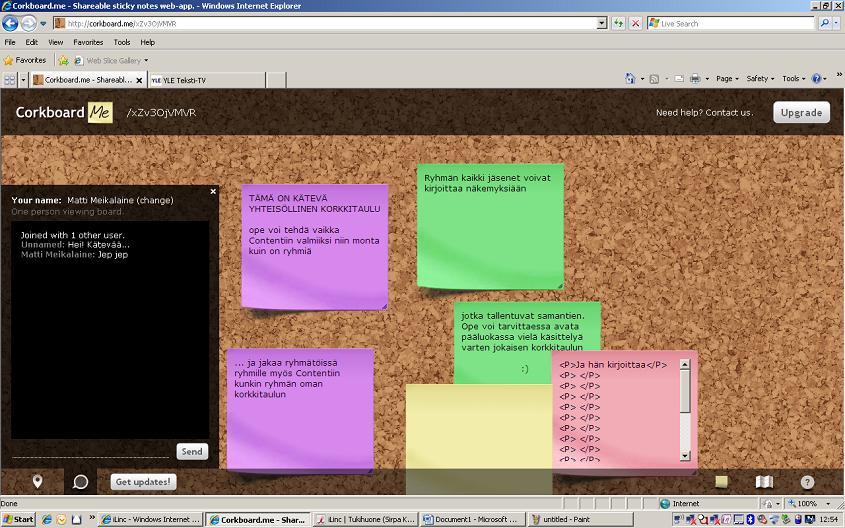Image resolution: width=845 pixels, height=528 pixels.
Task: Open the board map icon
Action: click(764, 481)
